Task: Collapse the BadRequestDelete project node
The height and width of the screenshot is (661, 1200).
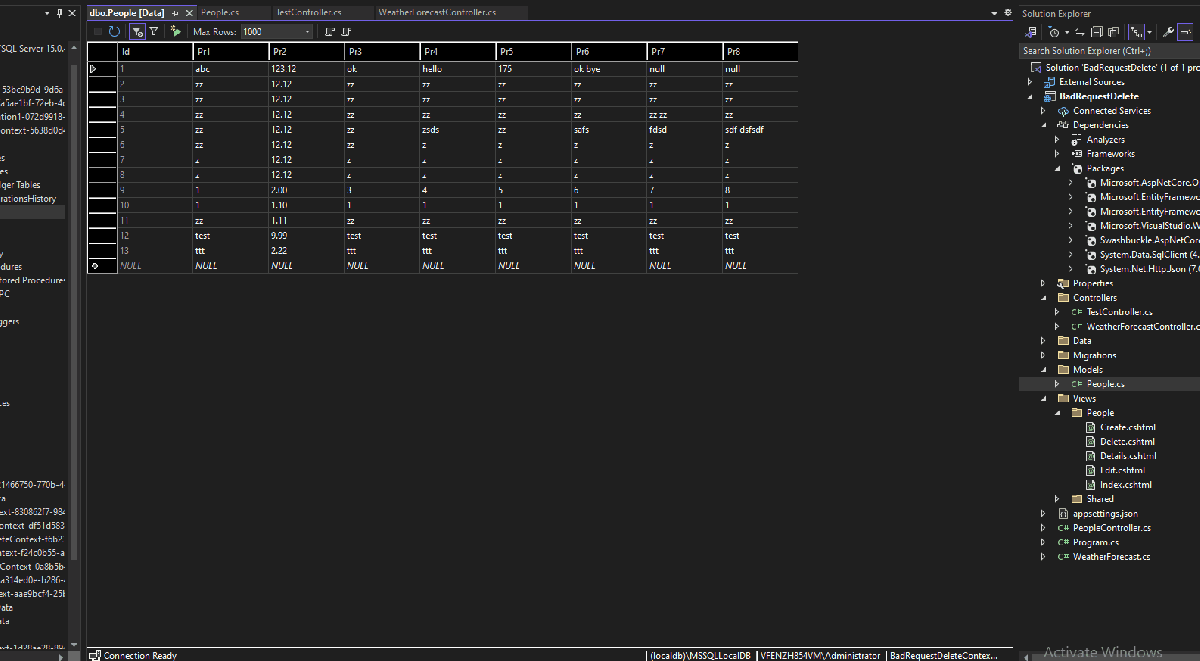Action: click(1029, 97)
